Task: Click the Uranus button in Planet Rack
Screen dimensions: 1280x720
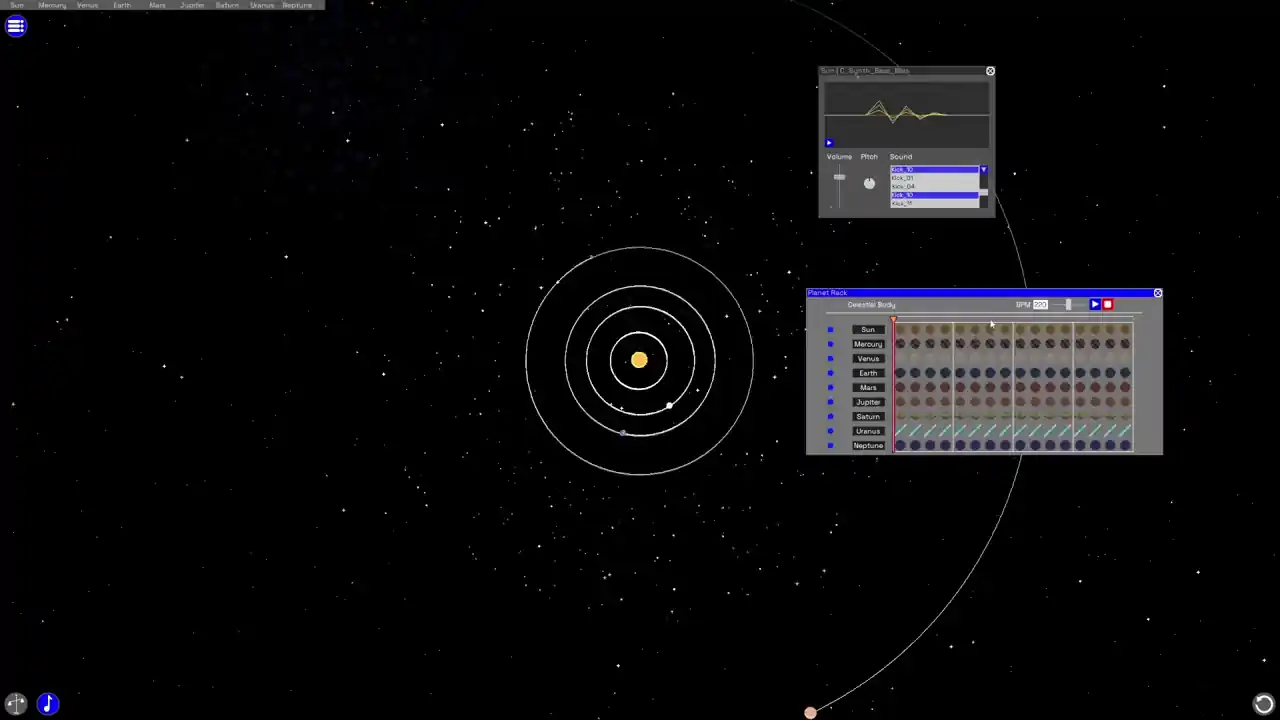Action: pos(868,431)
